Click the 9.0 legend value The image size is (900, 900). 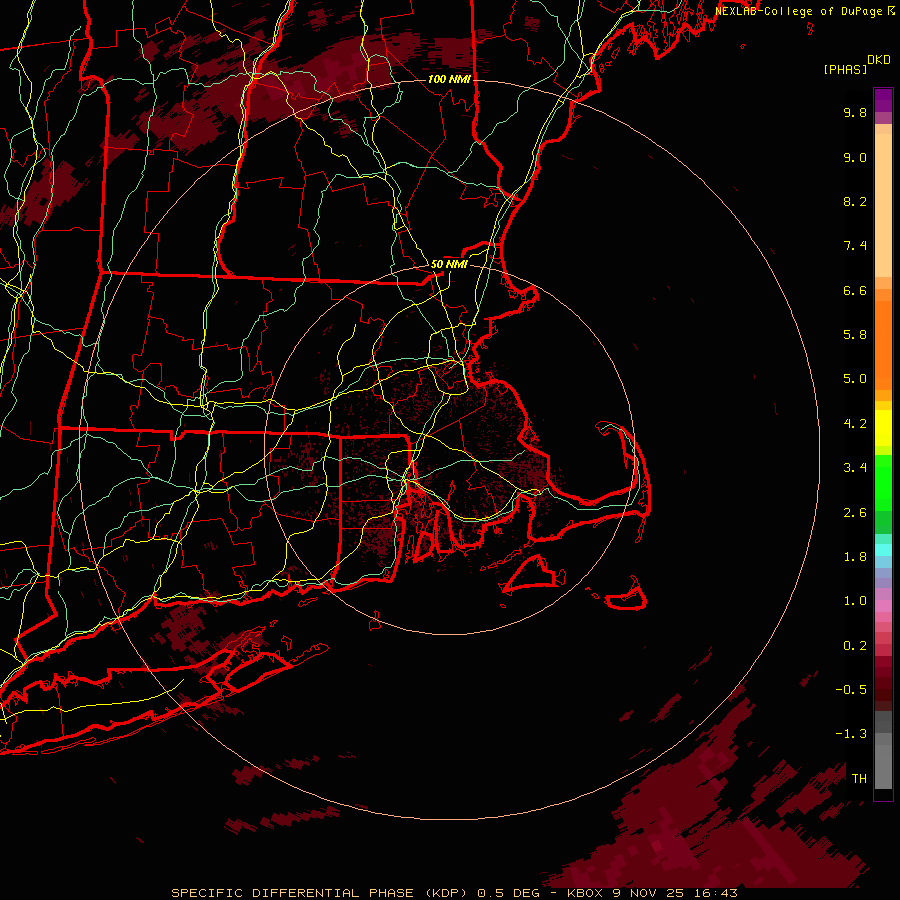coord(855,157)
